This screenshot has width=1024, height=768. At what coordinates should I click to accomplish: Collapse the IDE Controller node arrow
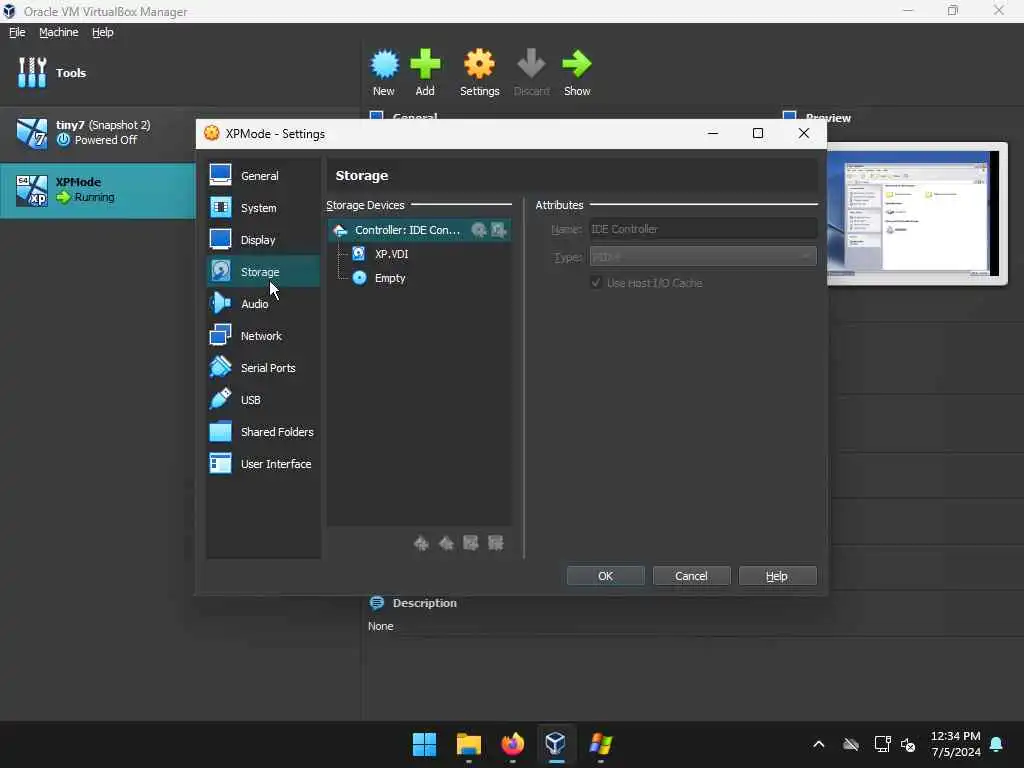coord(340,230)
